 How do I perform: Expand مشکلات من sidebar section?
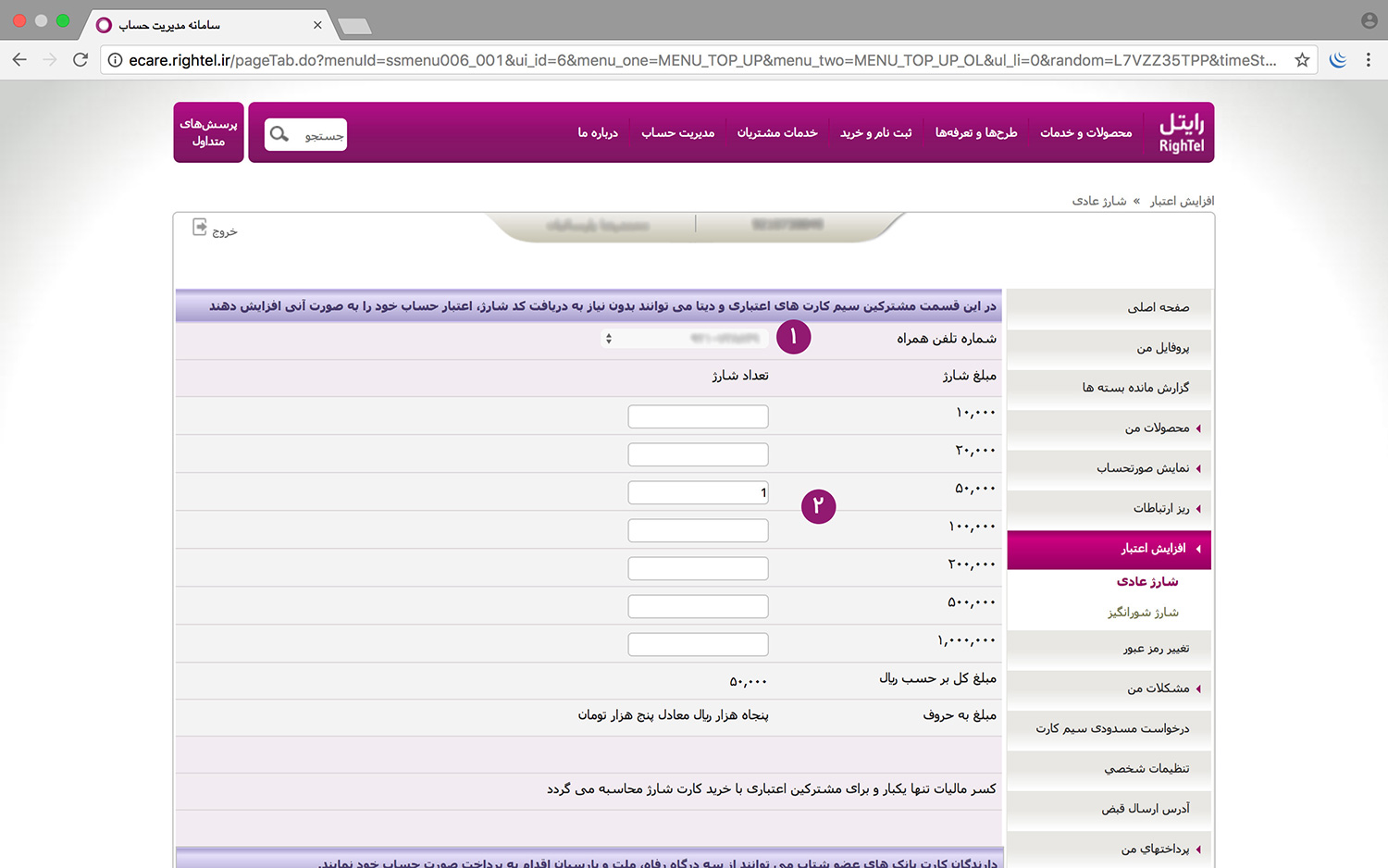(x=1158, y=688)
